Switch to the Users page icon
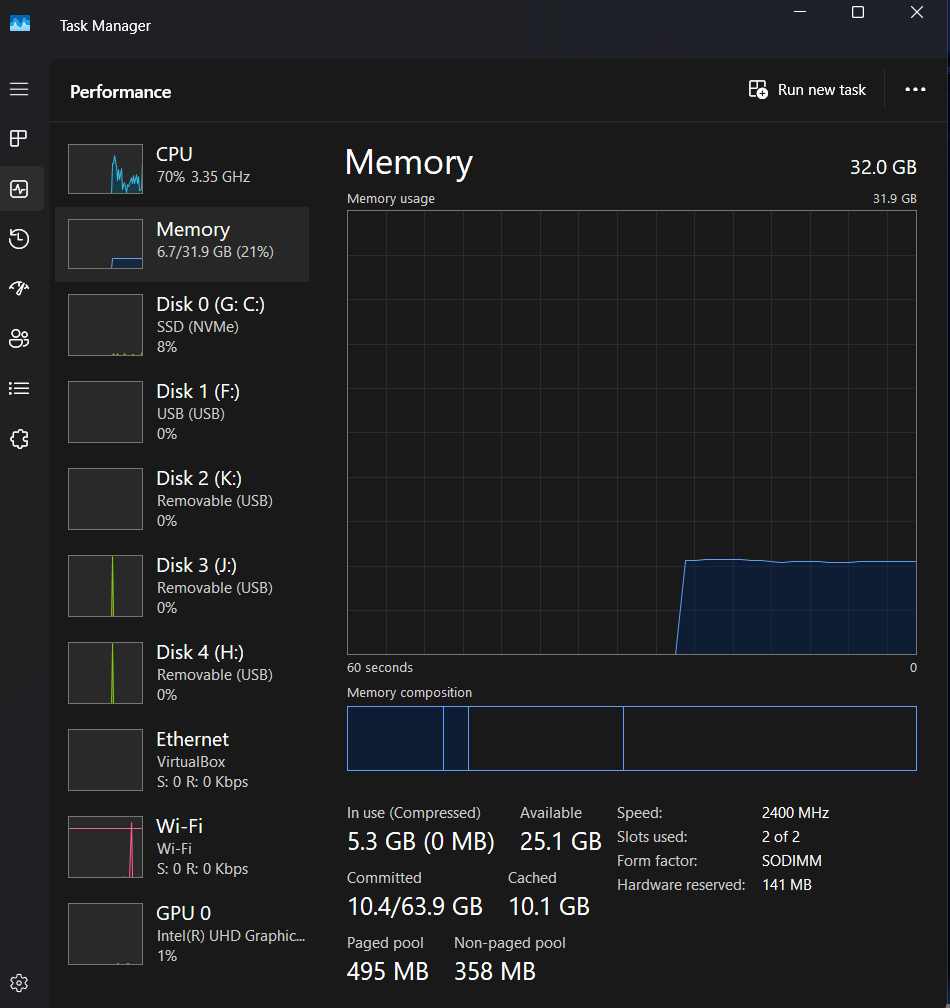The image size is (950, 1008). coord(19,338)
